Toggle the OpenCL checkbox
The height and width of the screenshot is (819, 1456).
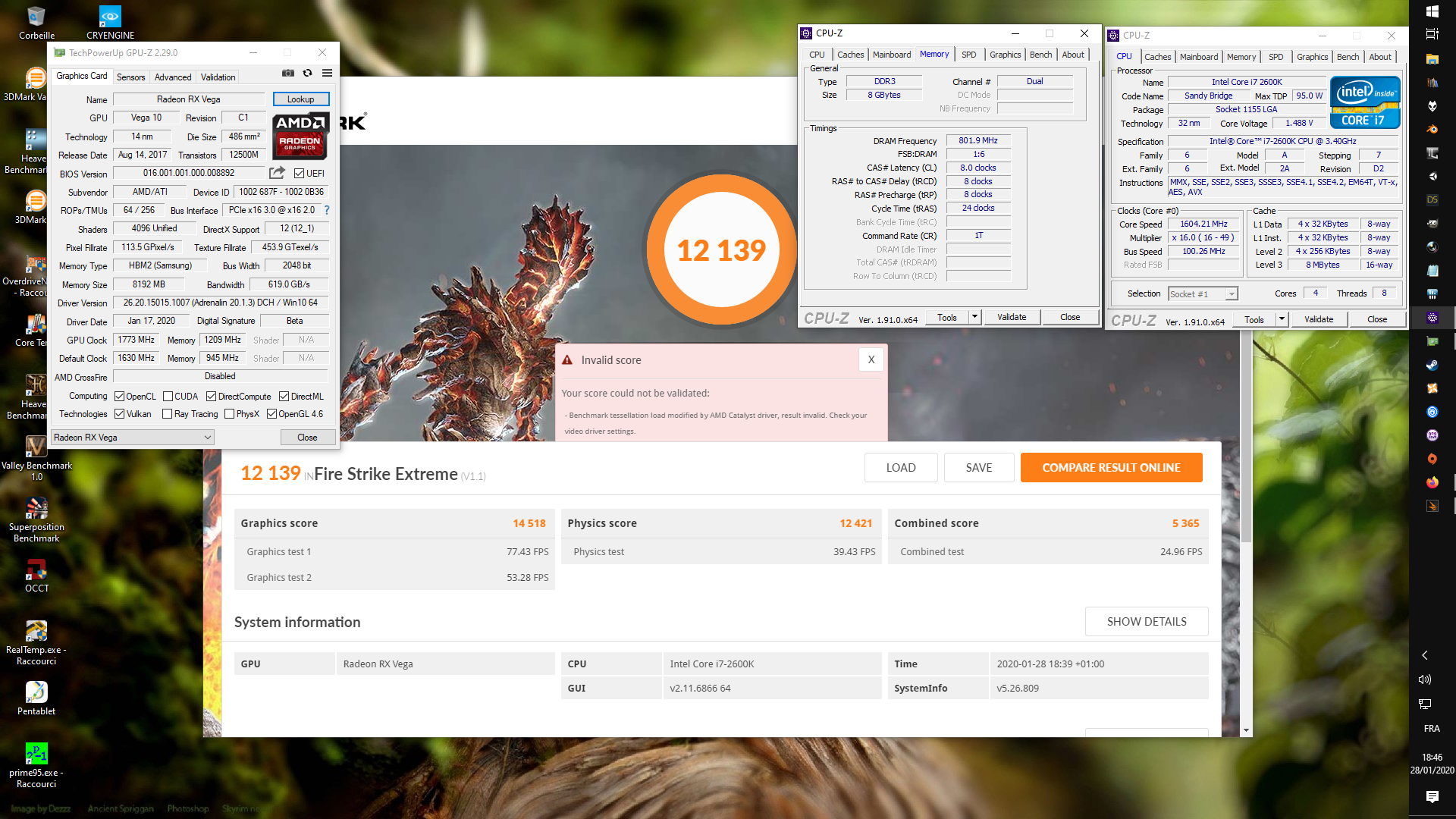pyautogui.click(x=119, y=397)
